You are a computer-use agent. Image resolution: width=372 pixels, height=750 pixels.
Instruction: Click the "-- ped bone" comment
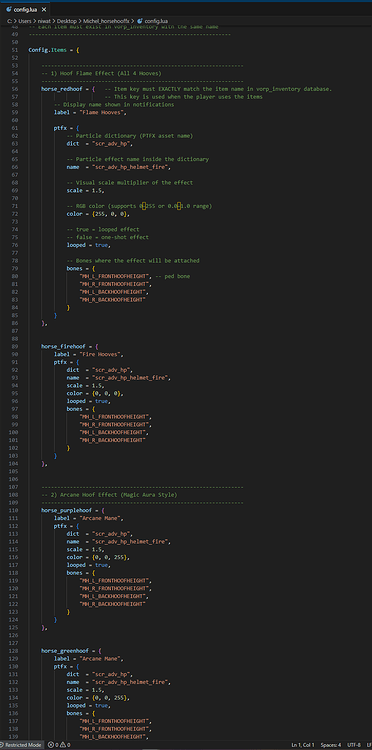173,276
